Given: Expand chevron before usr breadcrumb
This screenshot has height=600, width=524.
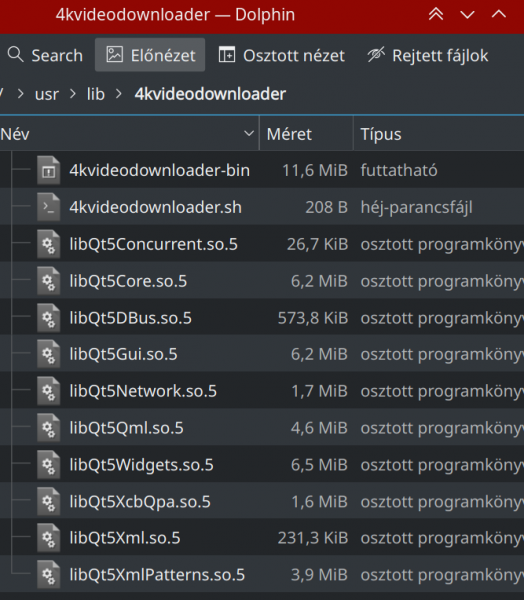Looking at the screenshot, I should pyautogui.click(x=21, y=94).
